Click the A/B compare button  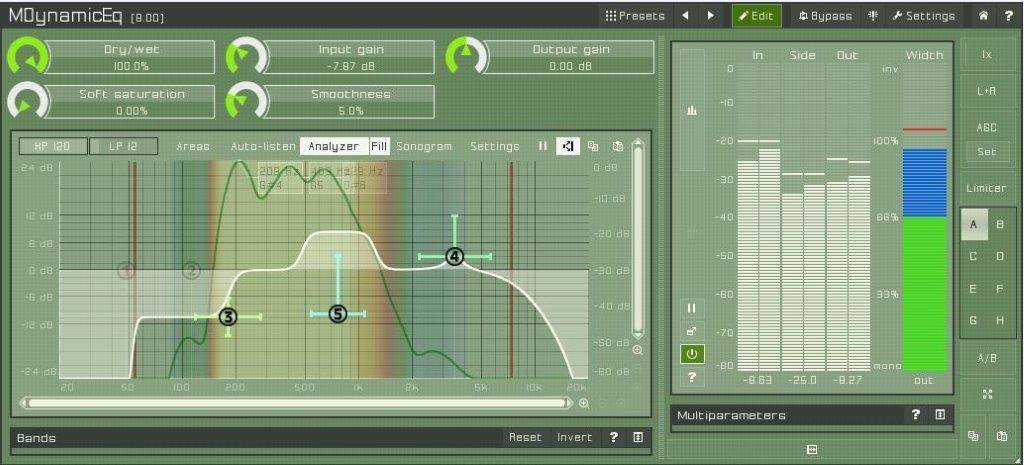point(987,359)
